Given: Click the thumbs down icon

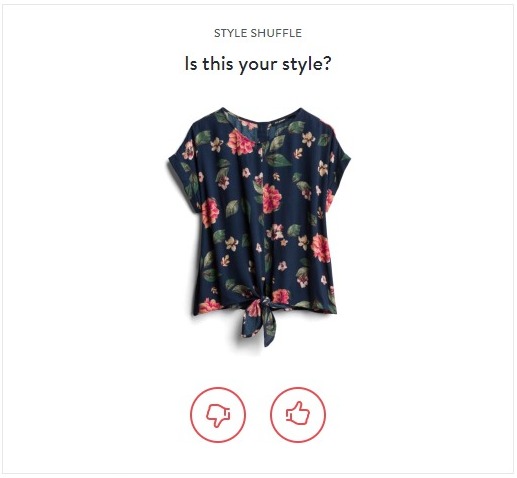Looking at the screenshot, I should (218, 414).
